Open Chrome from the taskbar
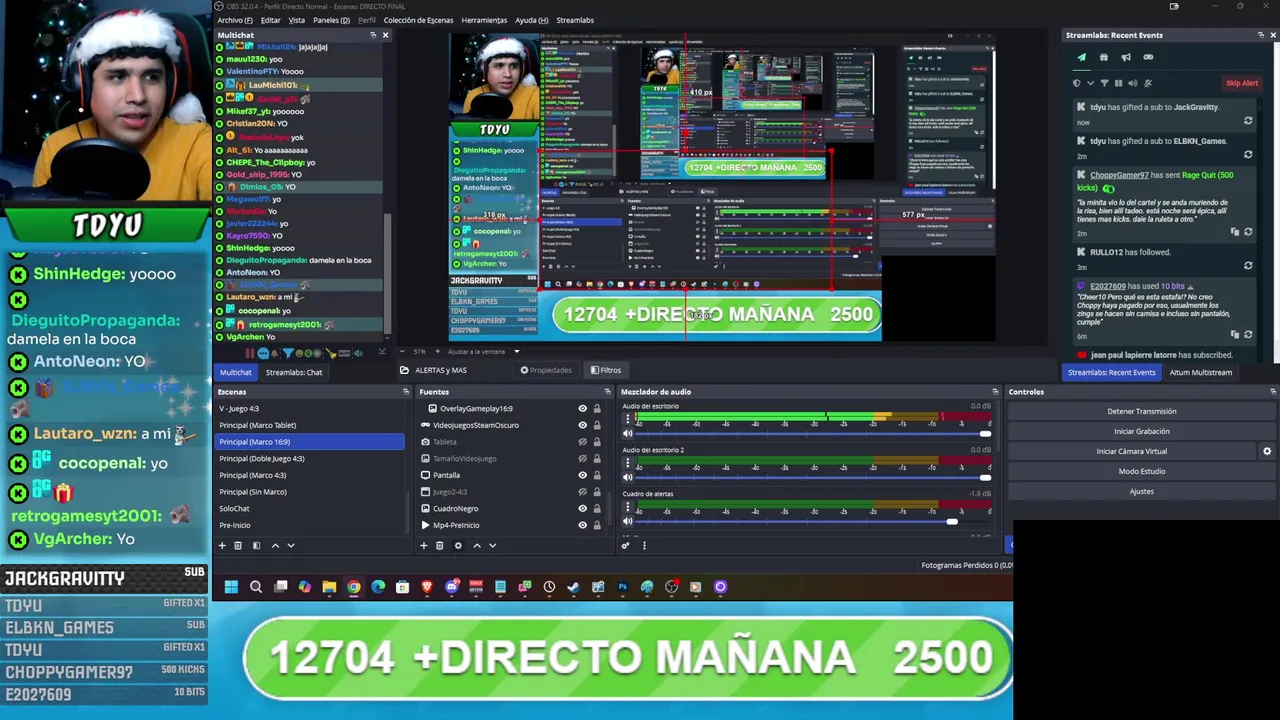This screenshot has width=1280, height=720. click(354, 587)
